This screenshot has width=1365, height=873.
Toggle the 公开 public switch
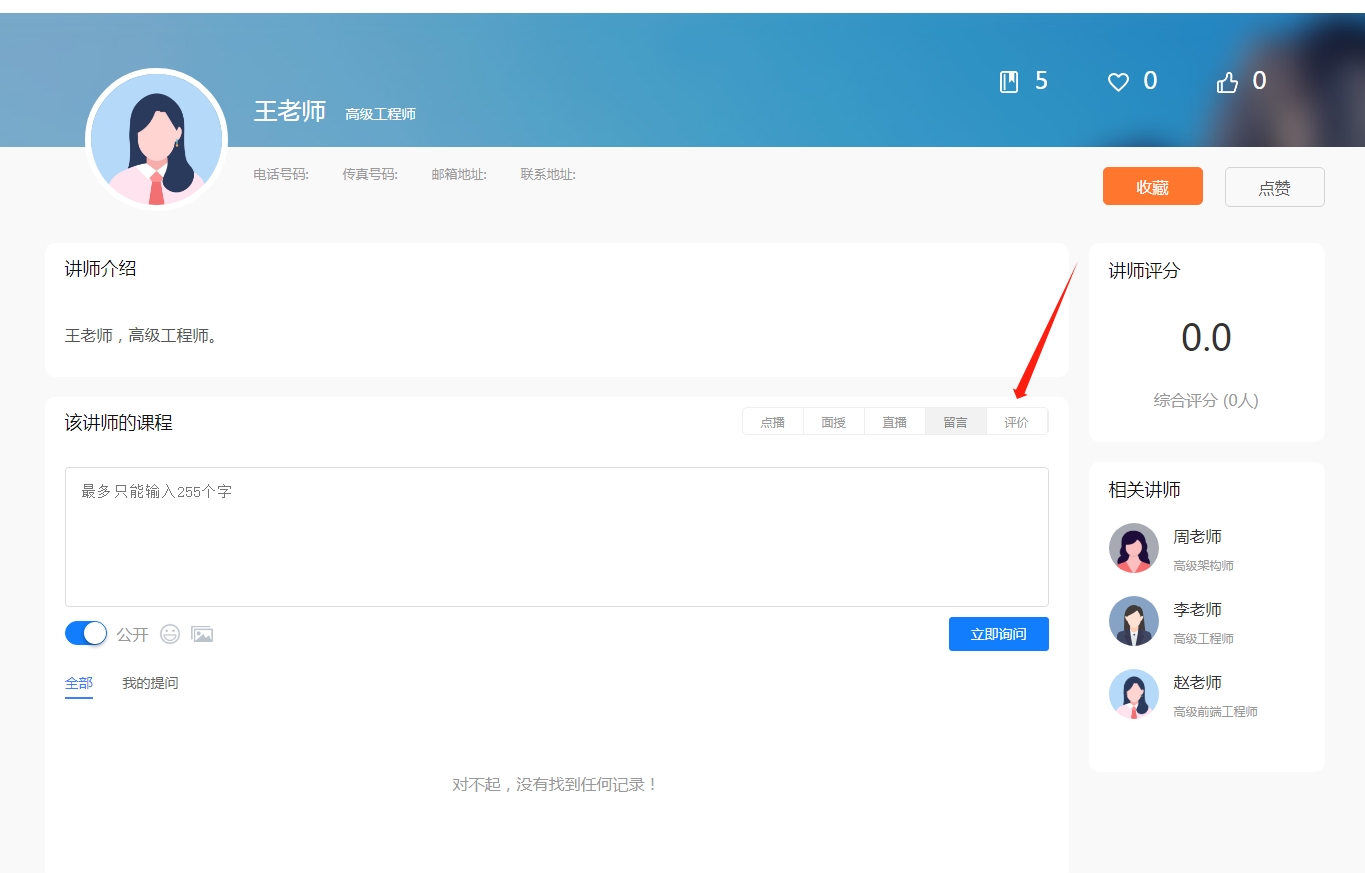click(86, 633)
